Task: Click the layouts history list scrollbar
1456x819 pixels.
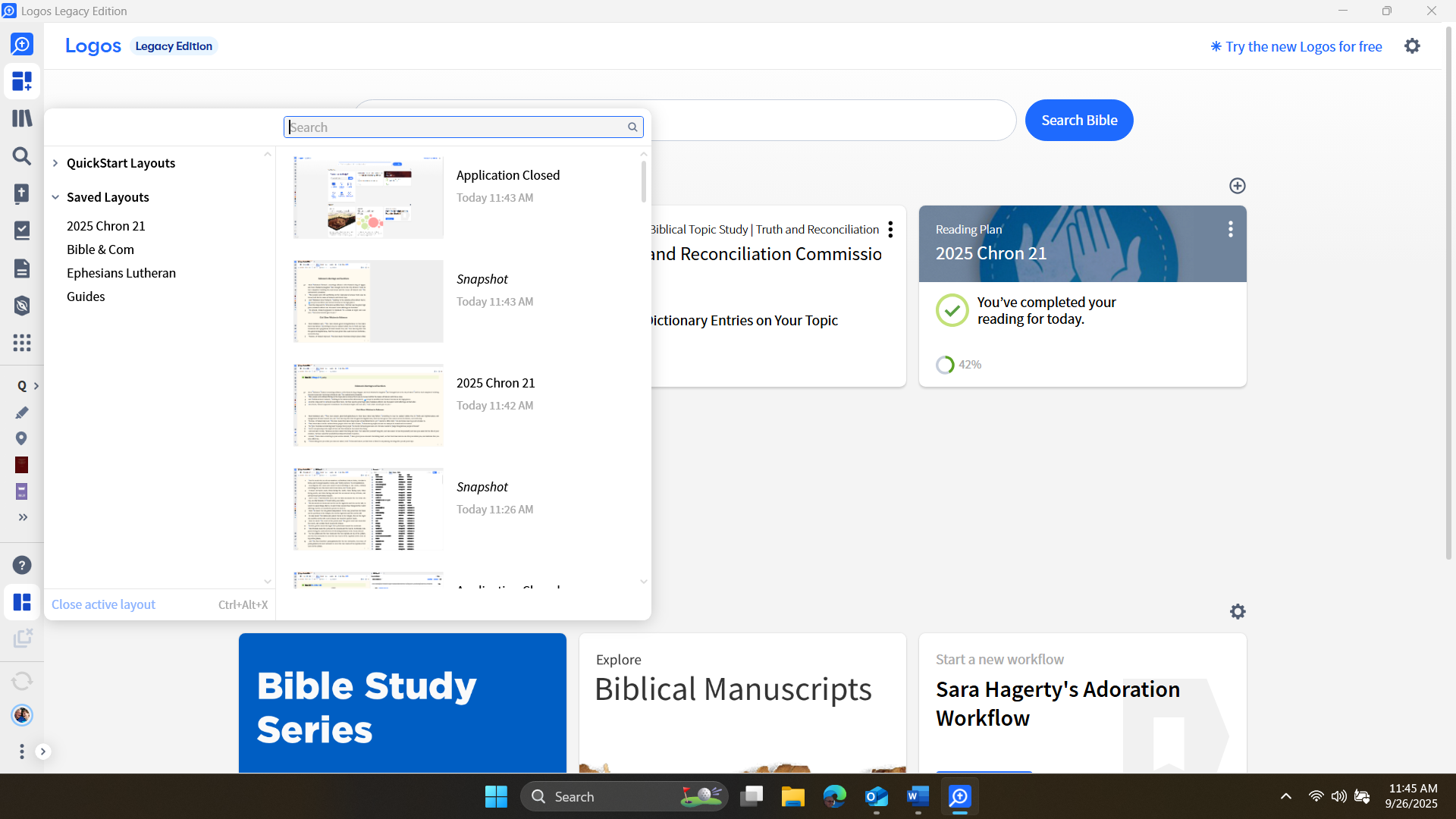Action: coord(644,182)
